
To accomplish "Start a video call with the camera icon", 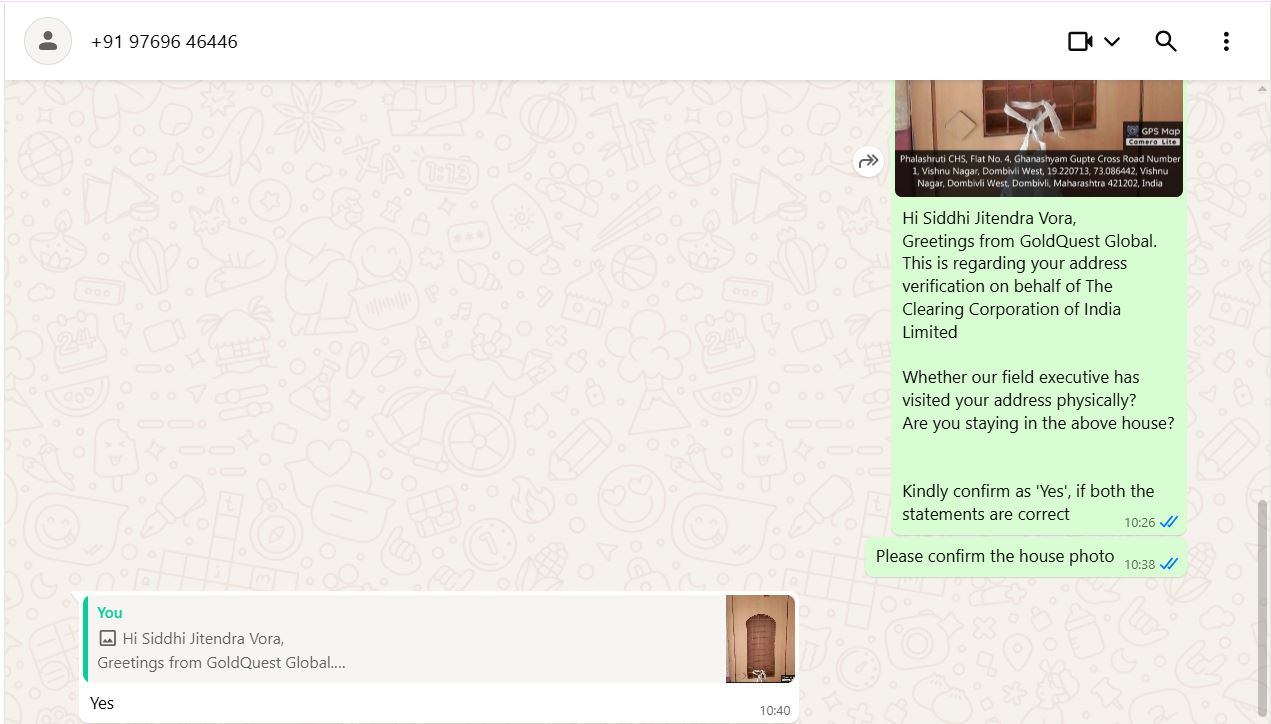I will click(1080, 41).
